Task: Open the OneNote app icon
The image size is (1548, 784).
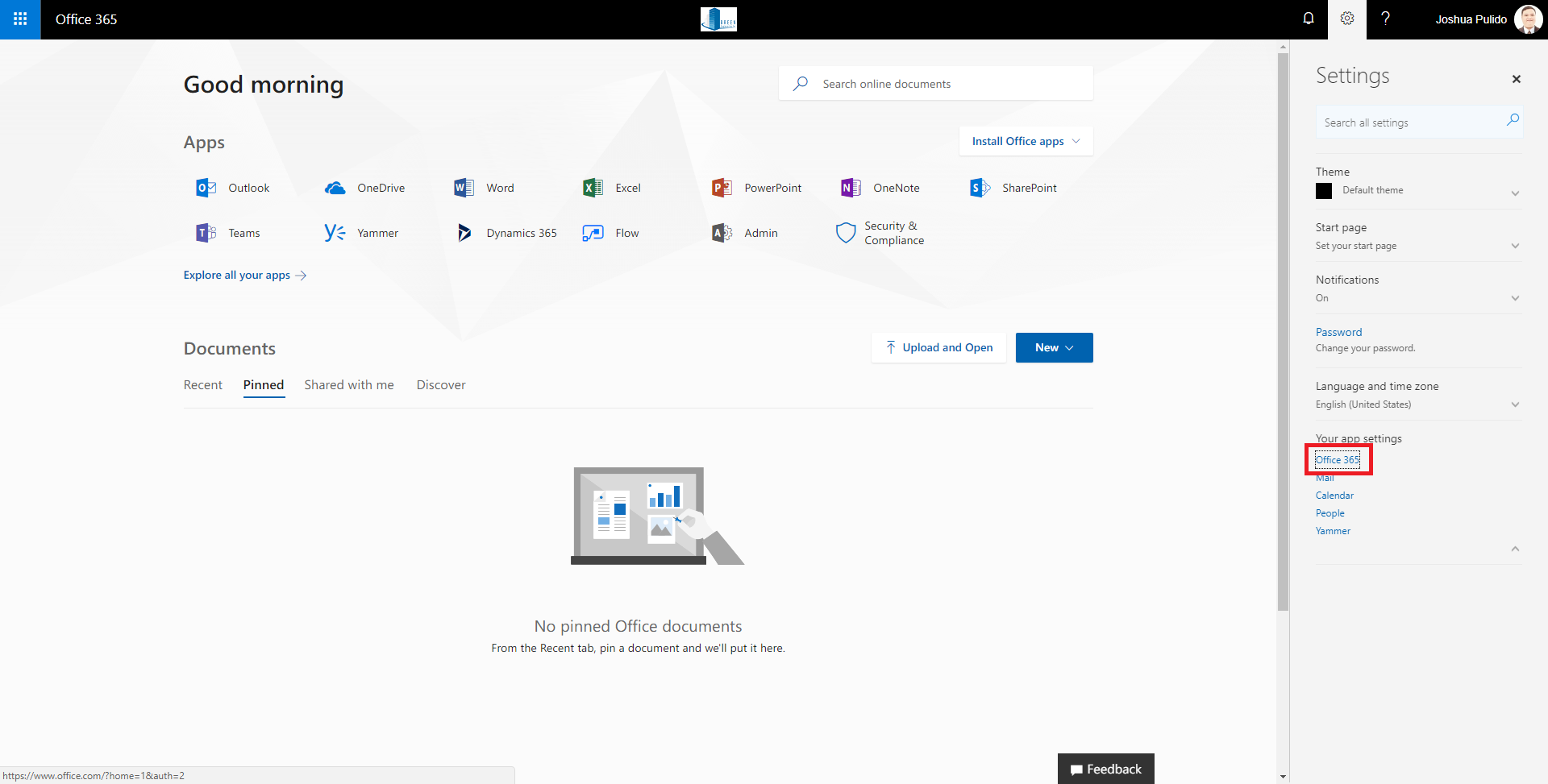Action: click(x=851, y=188)
